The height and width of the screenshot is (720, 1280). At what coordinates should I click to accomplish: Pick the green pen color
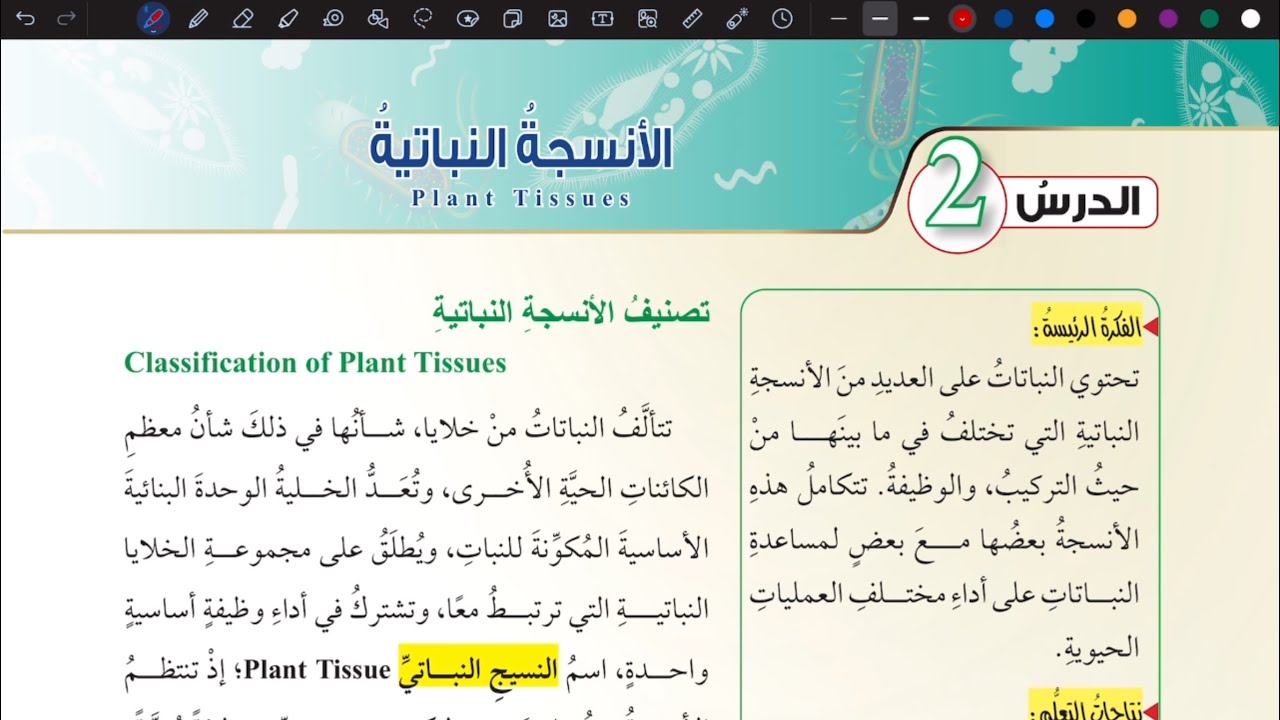click(x=1209, y=19)
